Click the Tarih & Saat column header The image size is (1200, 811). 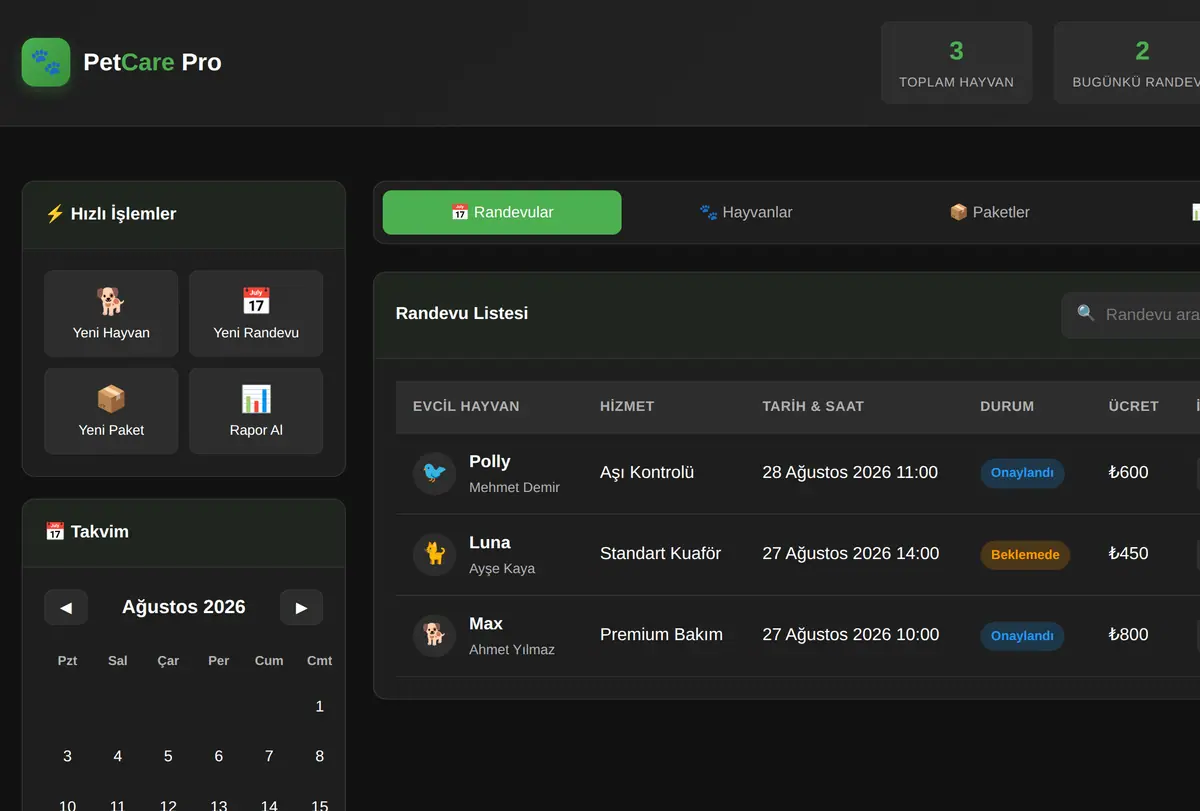pyautogui.click(x=813, y=406)
